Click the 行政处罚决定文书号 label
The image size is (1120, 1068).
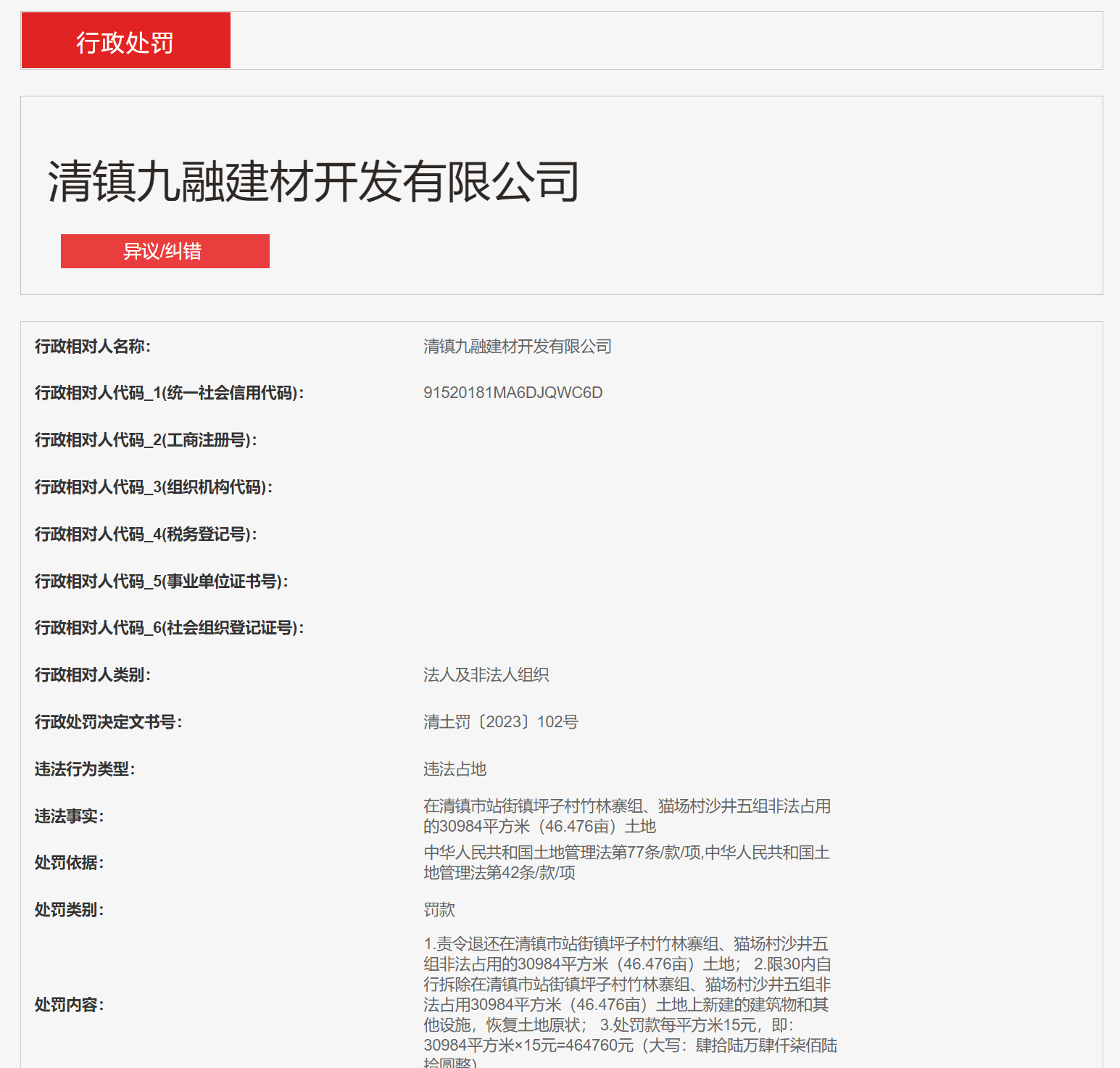click(x=109, y=722)
